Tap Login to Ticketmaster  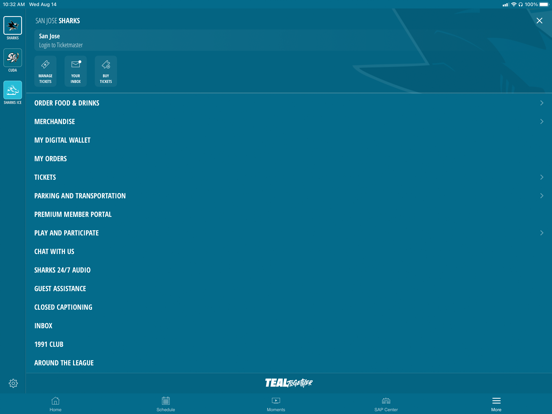pyautogui.click(x=61, y=45)
